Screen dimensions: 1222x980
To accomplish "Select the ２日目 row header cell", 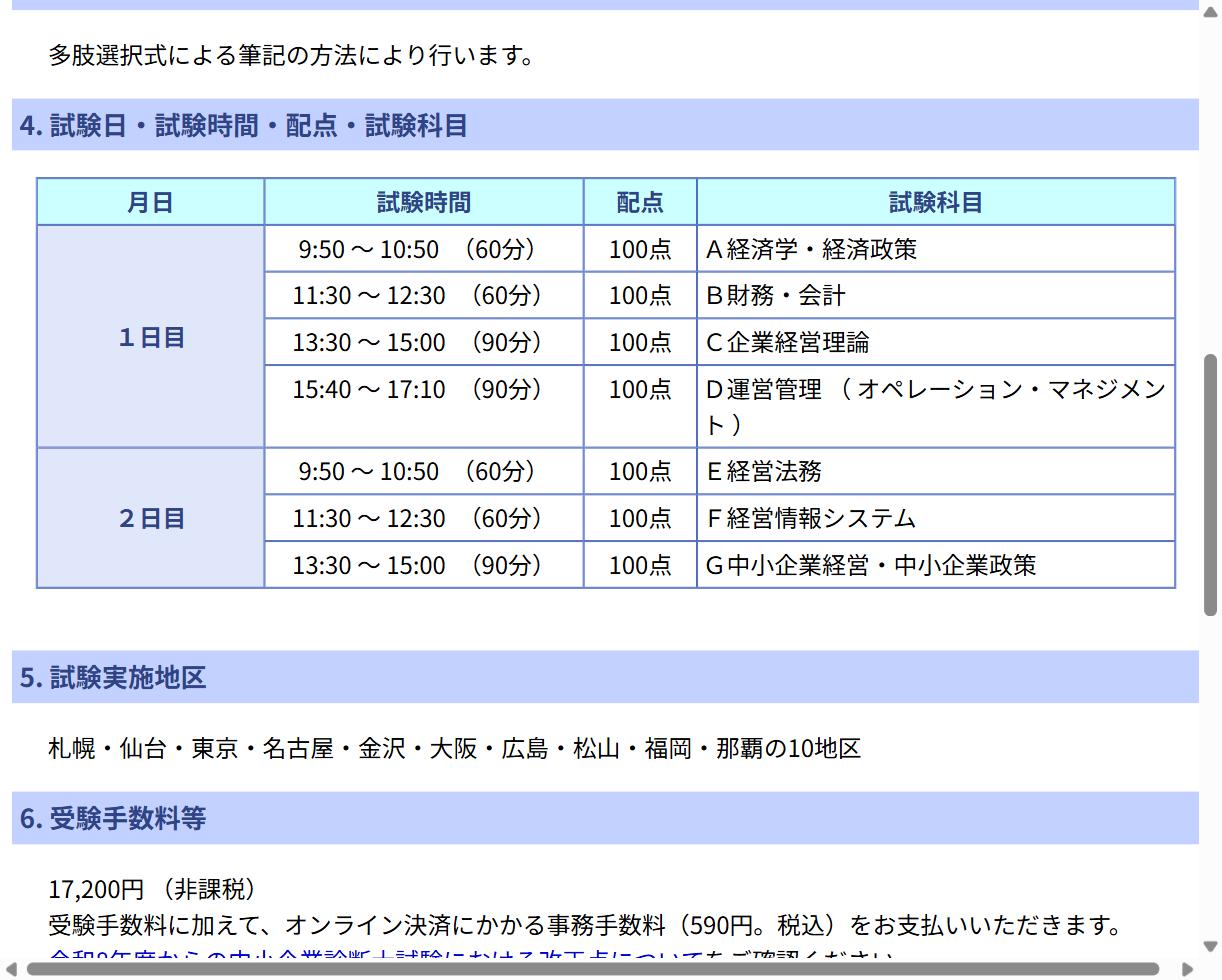I will (x=150, y=518).
